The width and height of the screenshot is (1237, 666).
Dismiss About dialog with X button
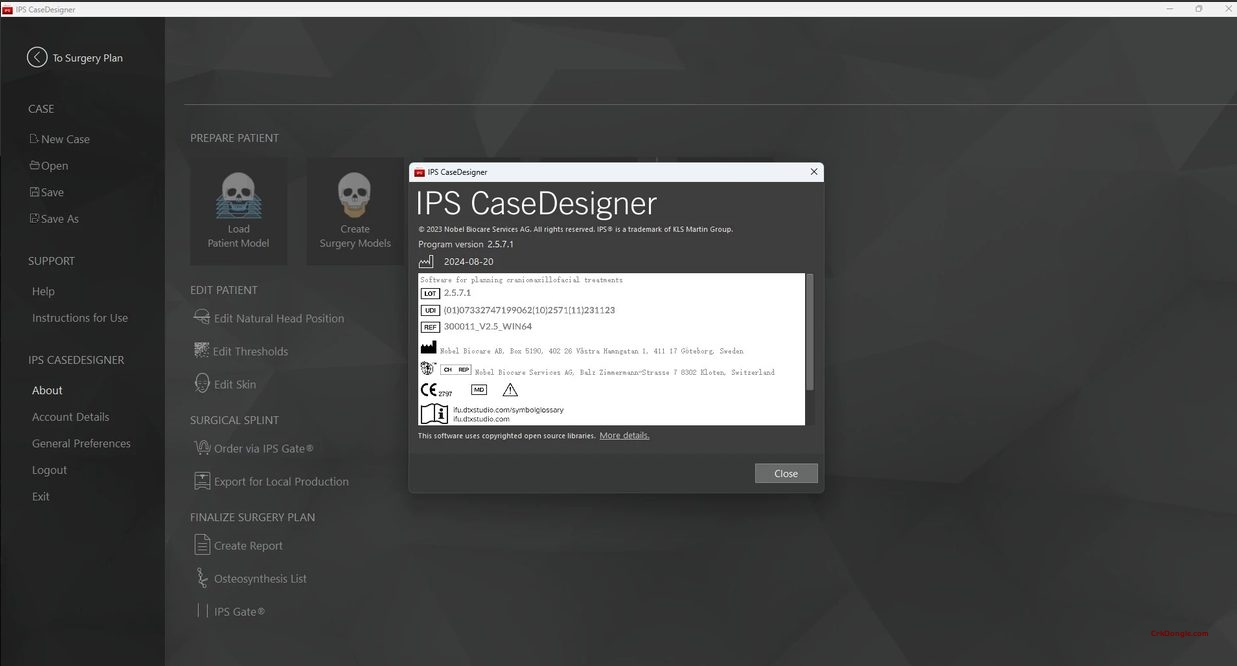(x=814, y=172)
